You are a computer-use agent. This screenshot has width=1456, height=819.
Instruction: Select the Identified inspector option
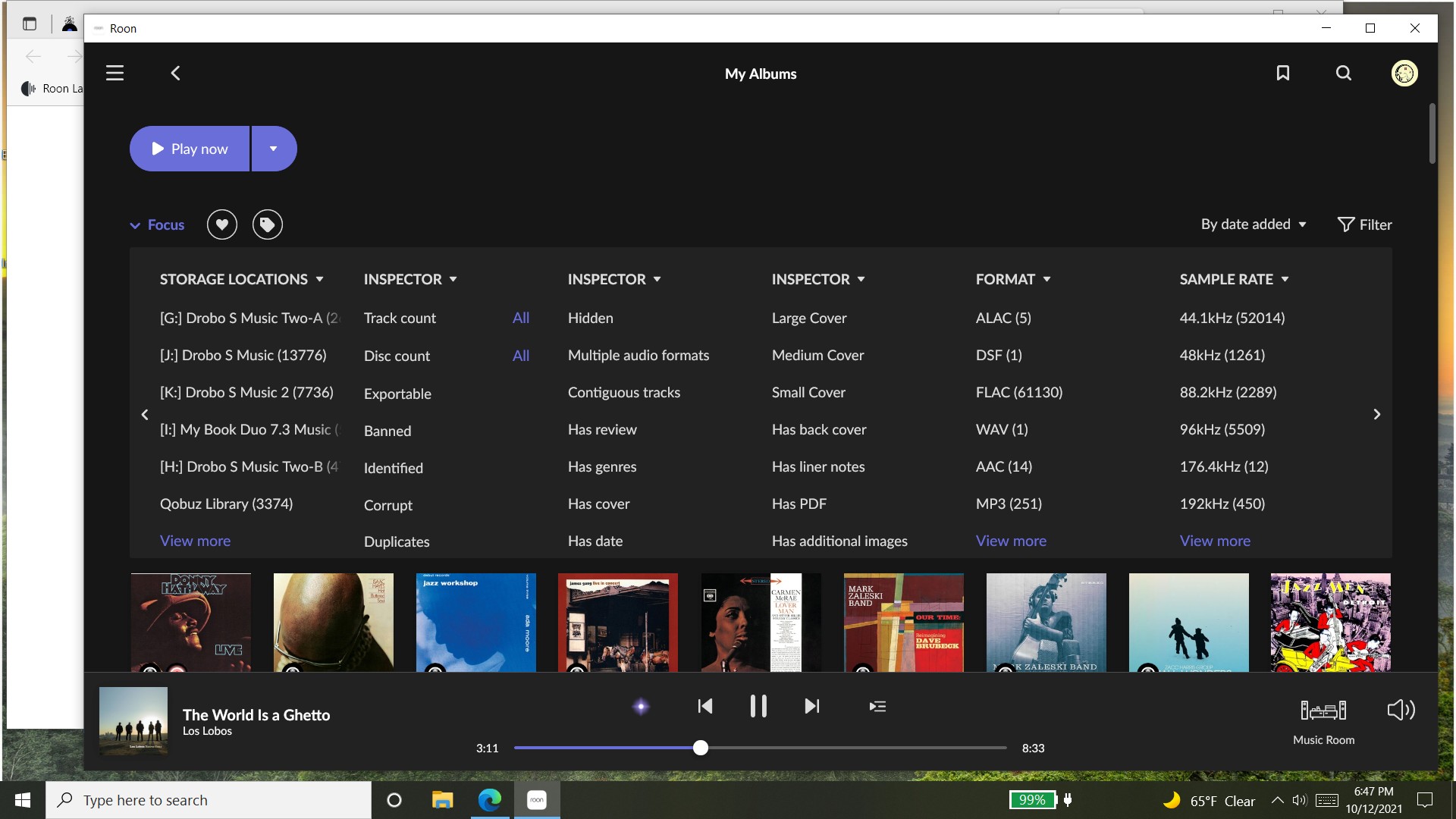(394, 468)
